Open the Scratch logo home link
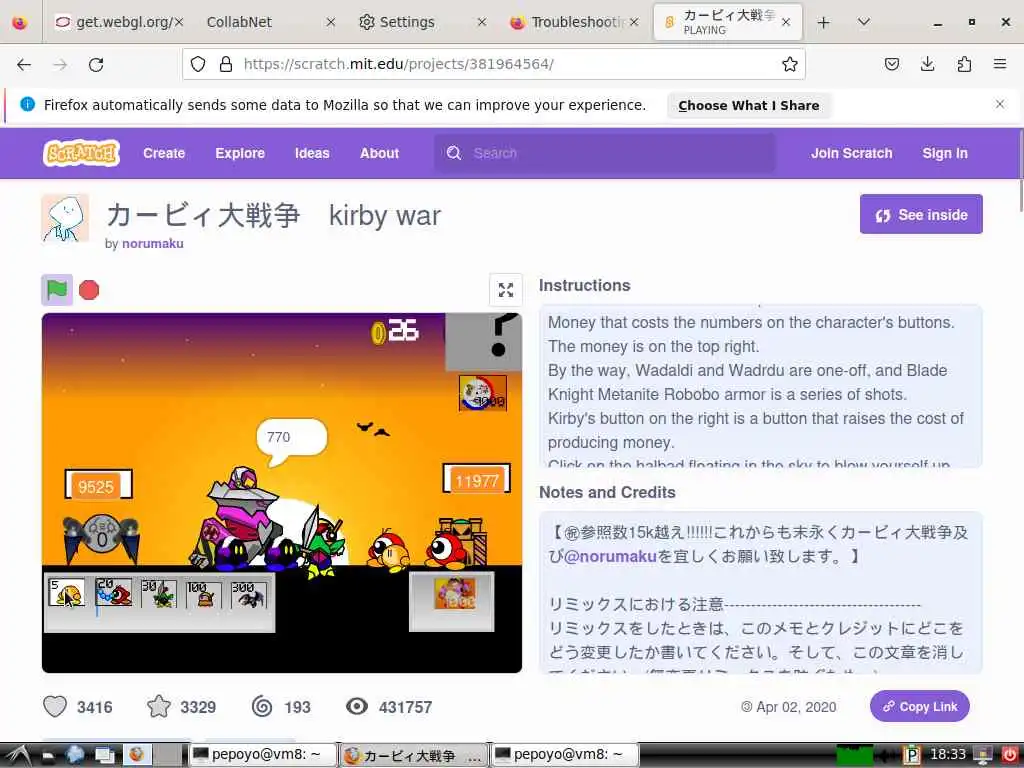This screenshot has height=768, width=1024. (81, 153)
